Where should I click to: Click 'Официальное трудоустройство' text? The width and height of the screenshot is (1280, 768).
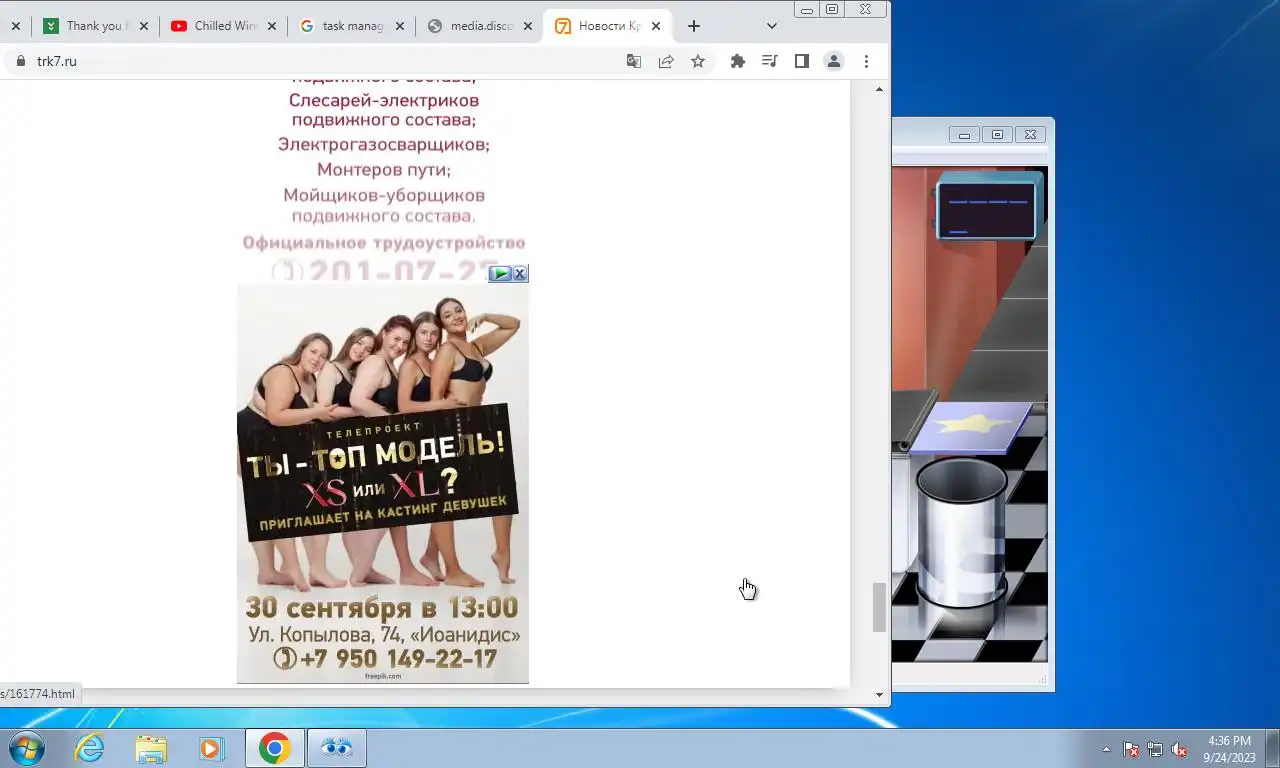384,243
